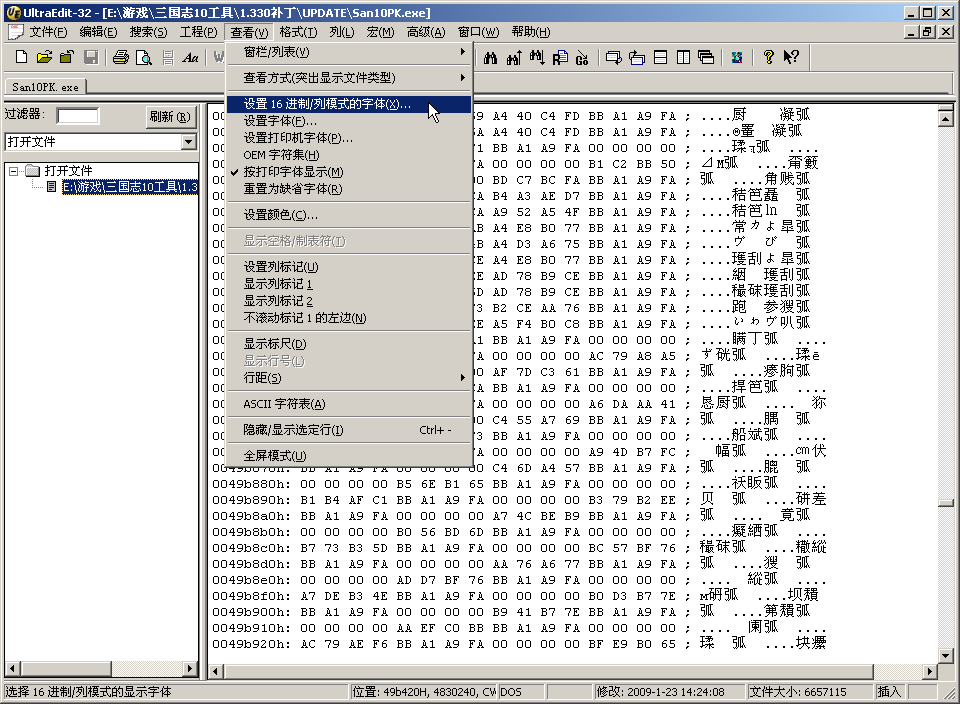This screenshot has height=704, width=960.
Task: Click the greyed page setup toolbar icon
Action: (168, 58)
